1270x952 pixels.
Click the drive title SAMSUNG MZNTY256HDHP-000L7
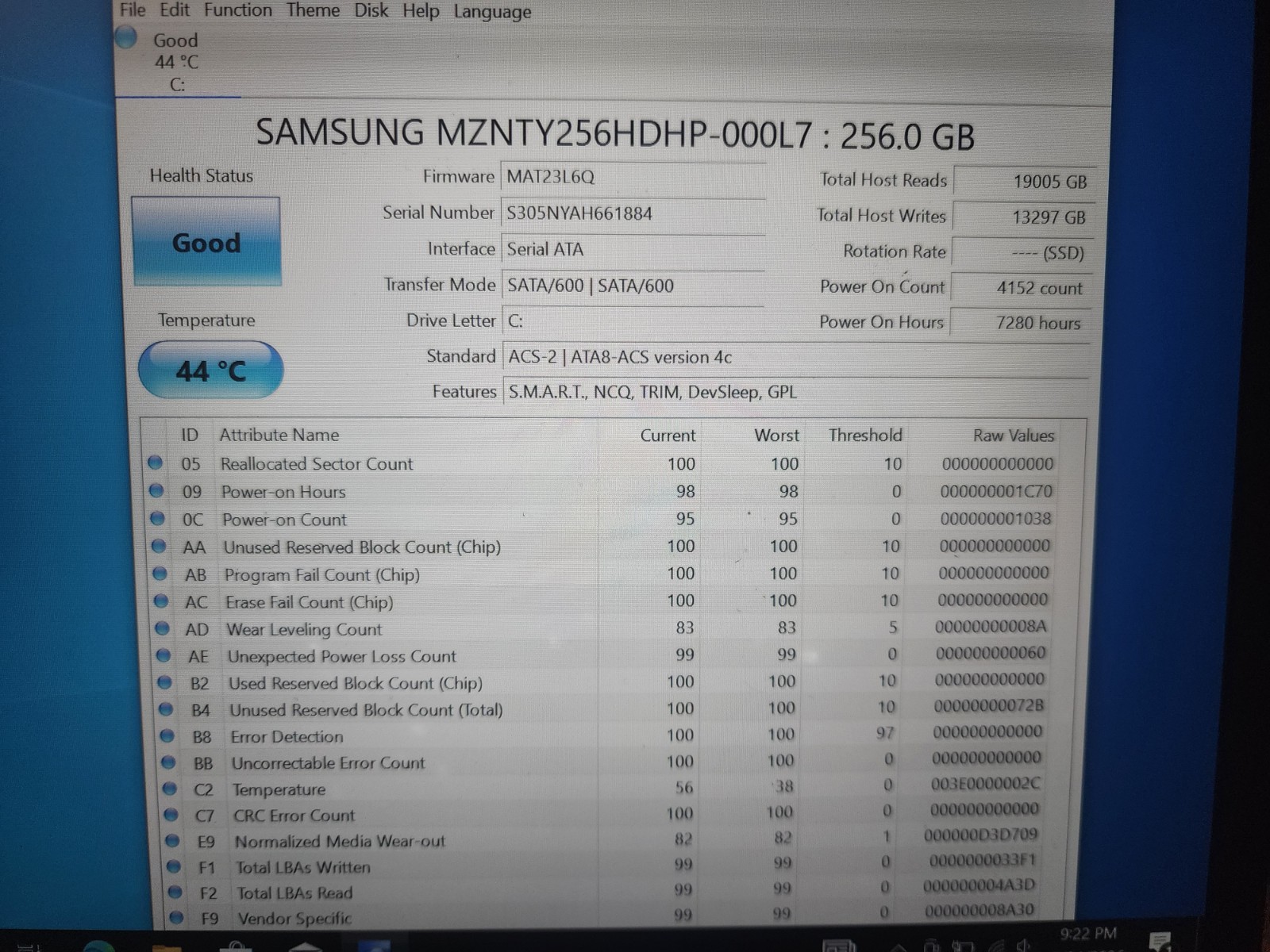534,133
